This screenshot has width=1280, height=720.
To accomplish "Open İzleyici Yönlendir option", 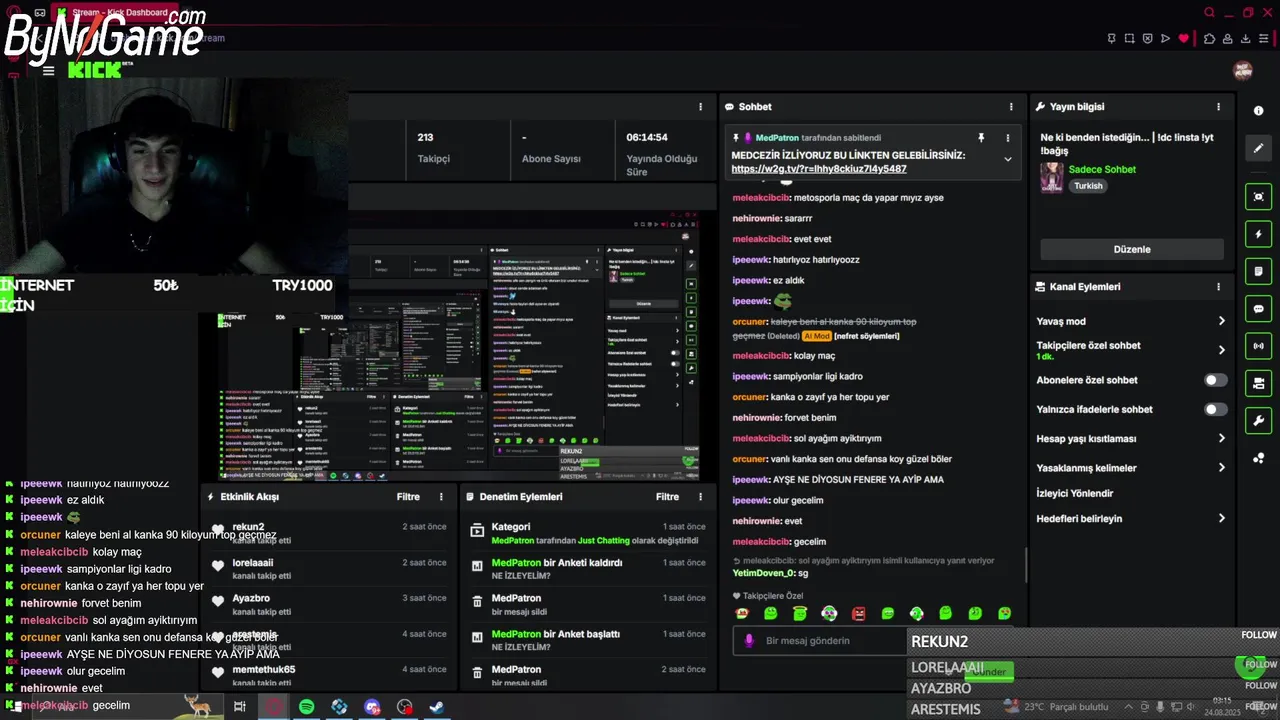I will (1075, 493).
